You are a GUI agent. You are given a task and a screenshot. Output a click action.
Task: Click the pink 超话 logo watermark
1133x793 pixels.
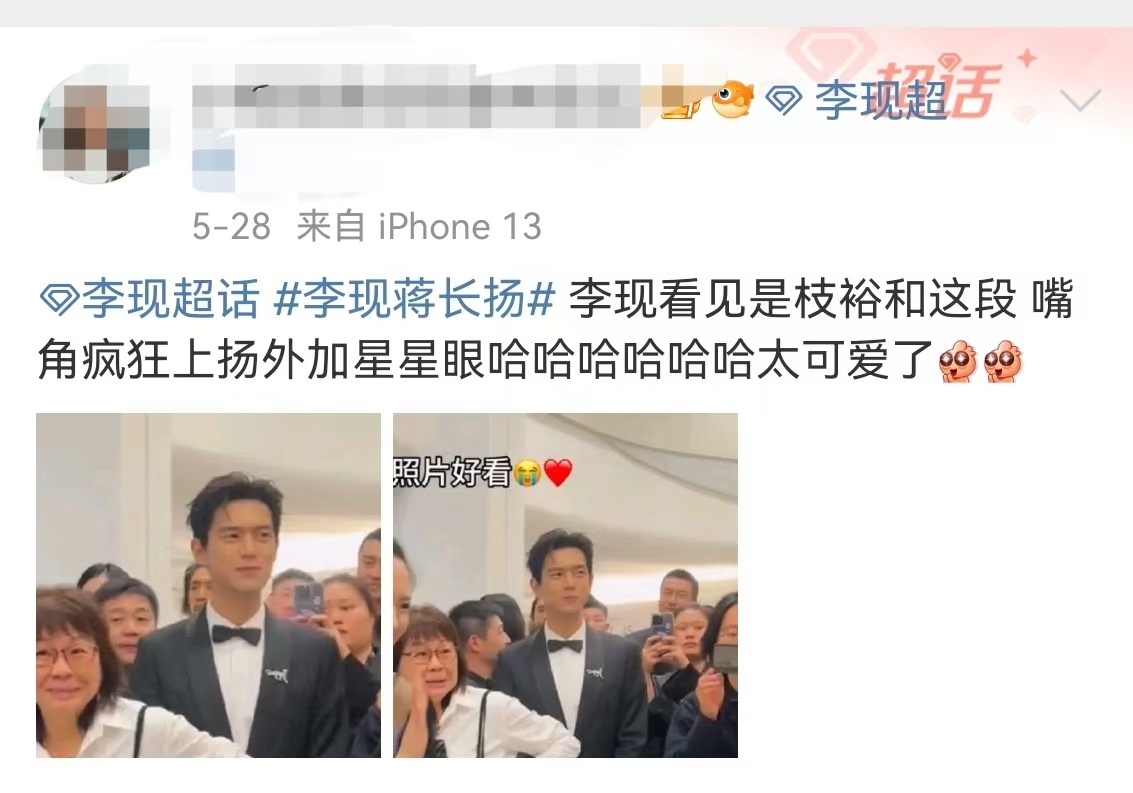click(939, 88)
